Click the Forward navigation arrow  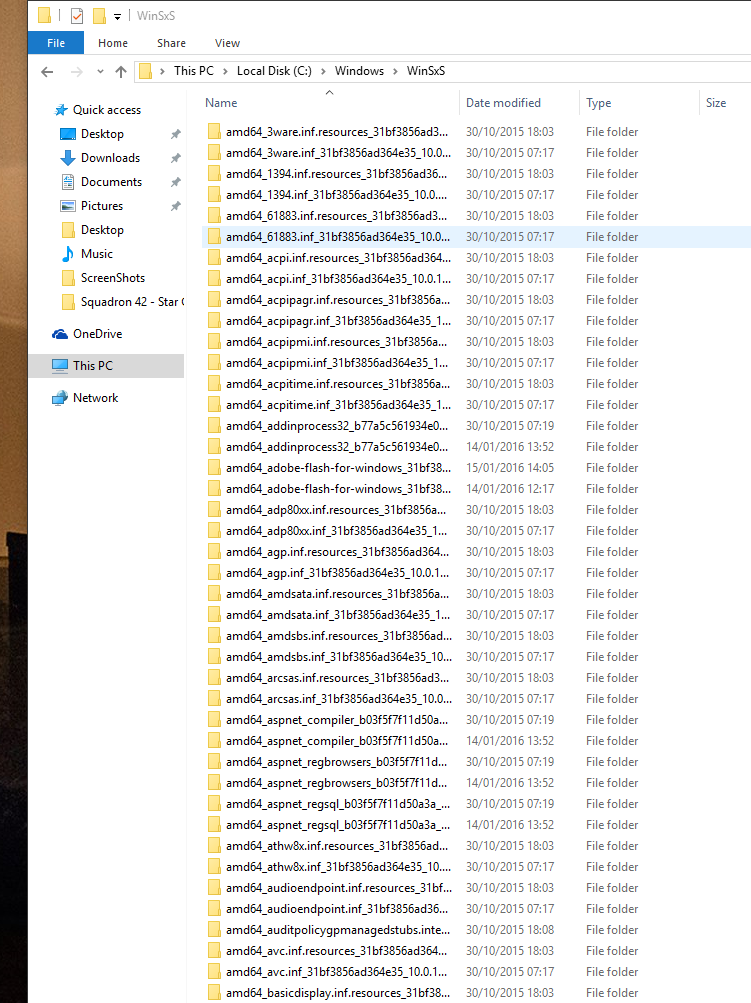click(76, 72)
